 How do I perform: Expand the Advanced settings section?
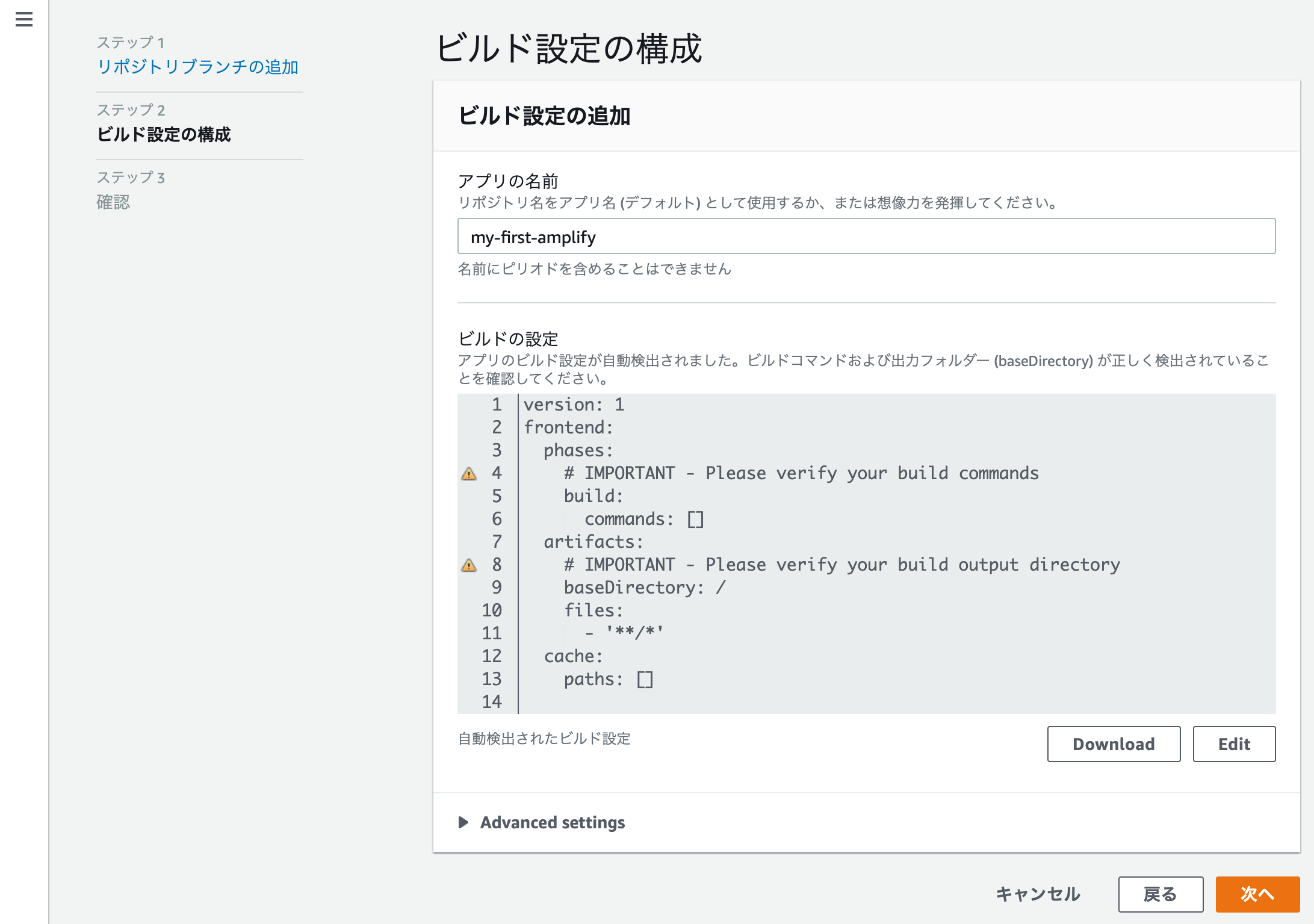click(x=551, y=823)
